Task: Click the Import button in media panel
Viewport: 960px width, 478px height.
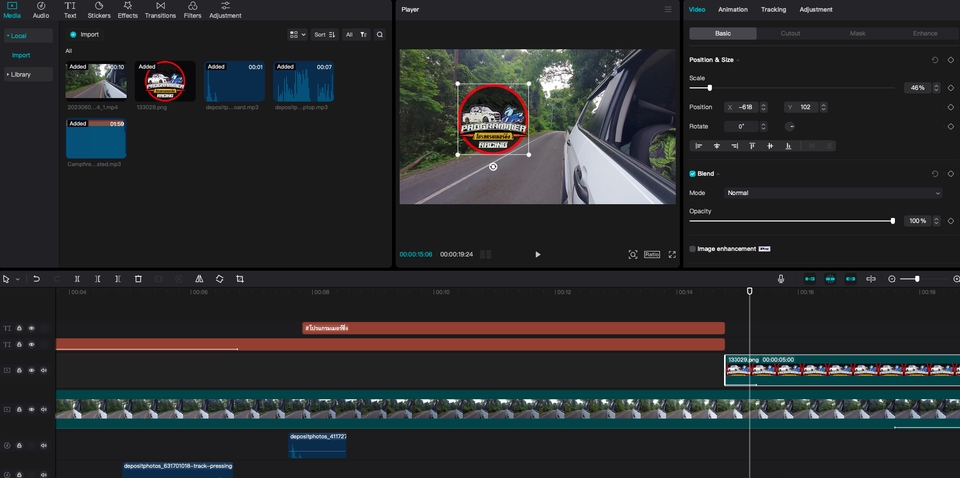Action: point(84,35)
